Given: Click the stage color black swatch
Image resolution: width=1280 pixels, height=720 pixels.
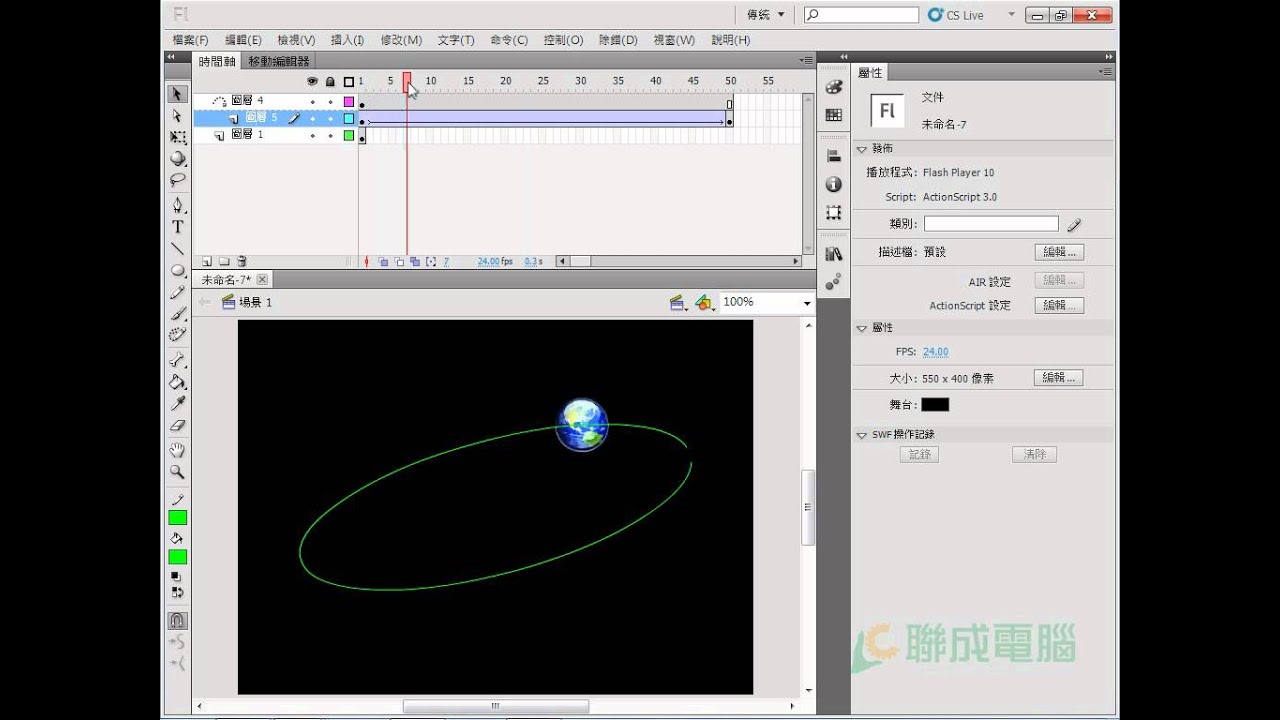Looking at the screenshot, I should [x=935, y=405].
